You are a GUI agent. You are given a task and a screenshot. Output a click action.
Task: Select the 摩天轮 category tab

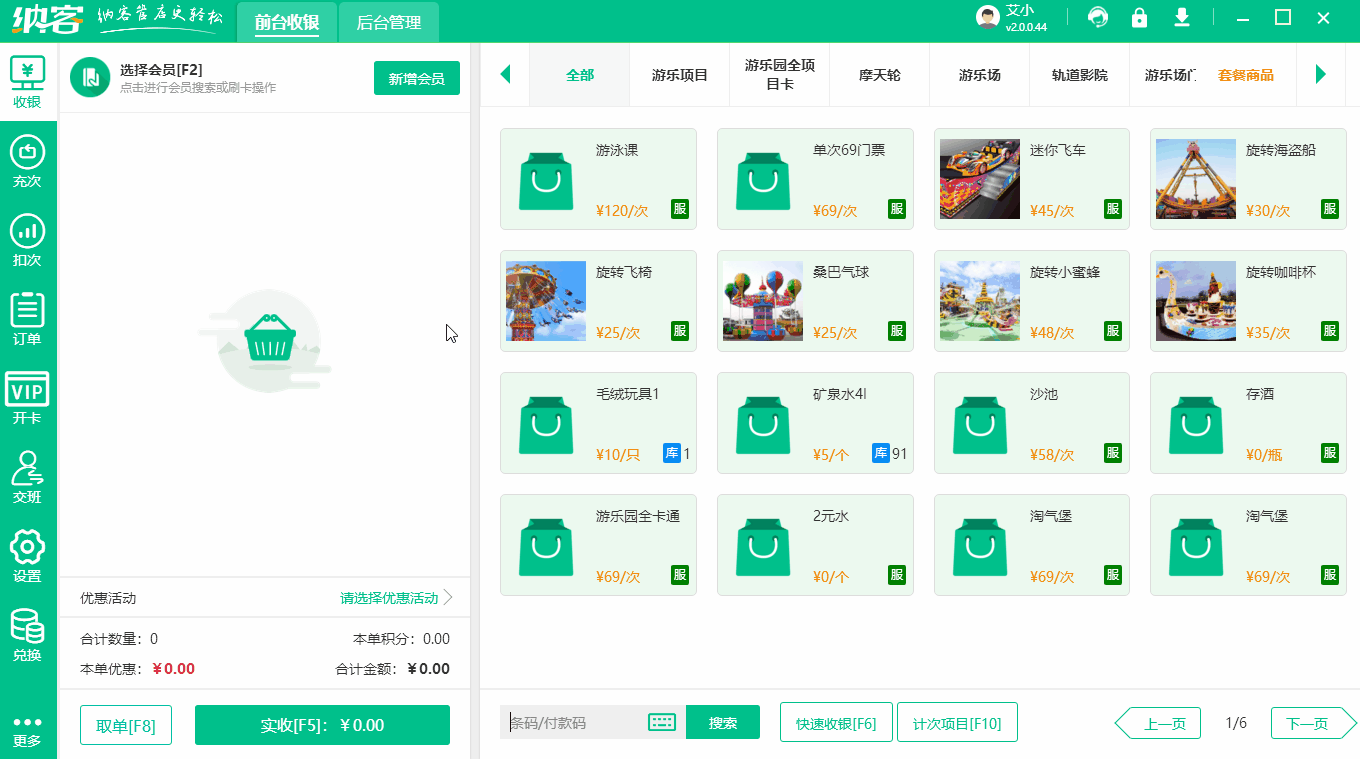(878, 74)
